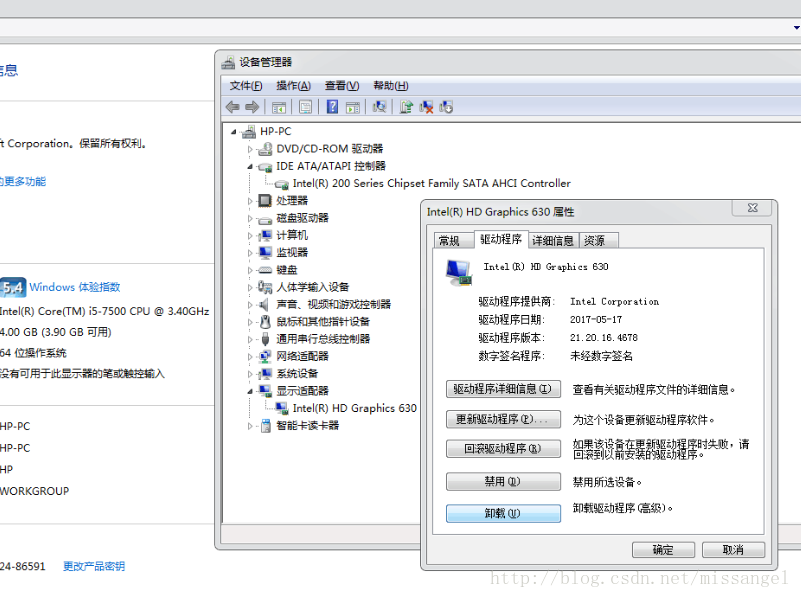Viewport: 801px width, 598px height.
Task: Select Intel(R) 200 Series SATA AHCI Controller
Action: [x=432, y=183]
